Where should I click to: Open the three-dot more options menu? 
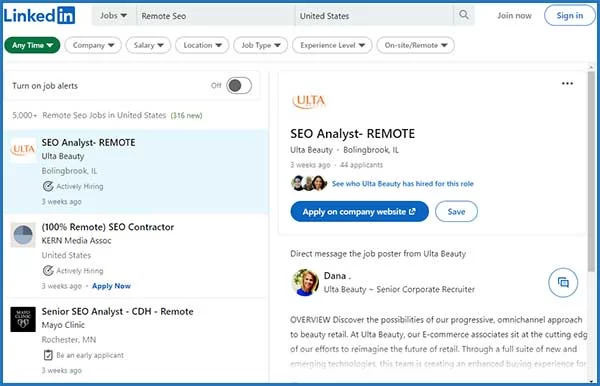[x=567, y=83]
